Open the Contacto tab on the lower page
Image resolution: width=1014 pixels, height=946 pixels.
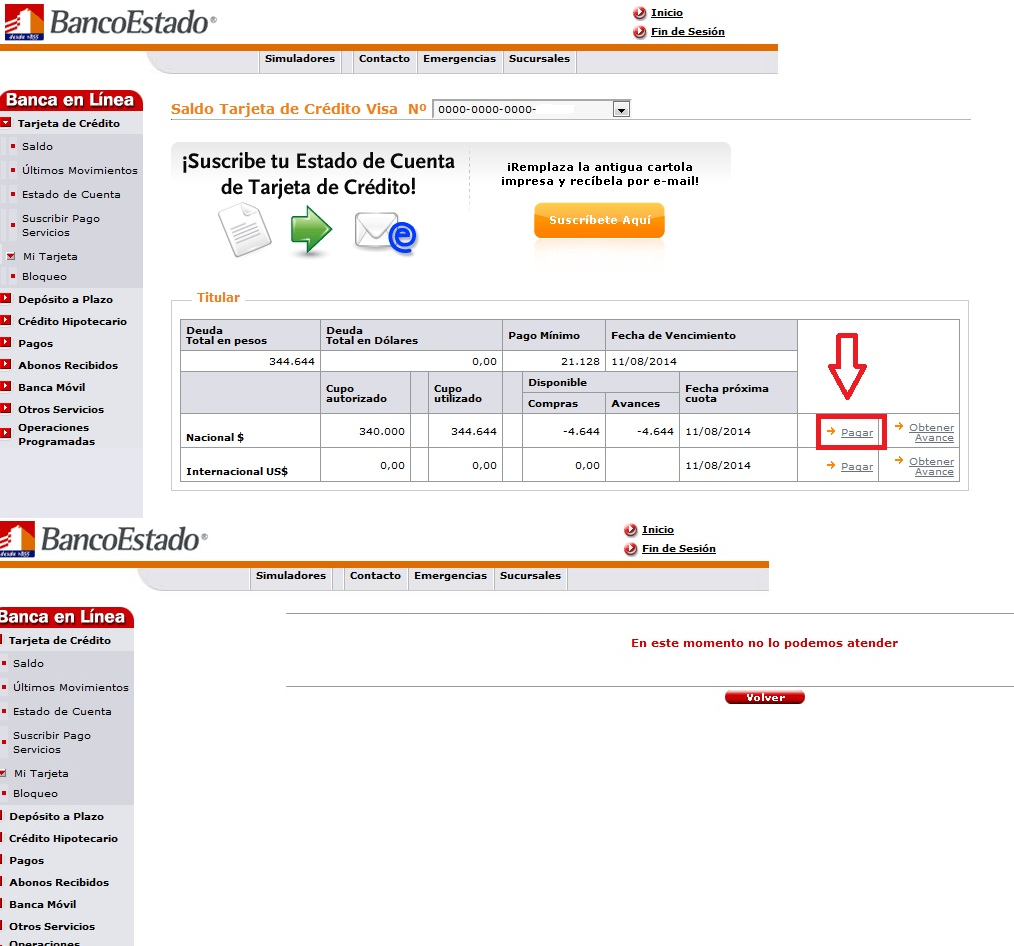point(375,576)
